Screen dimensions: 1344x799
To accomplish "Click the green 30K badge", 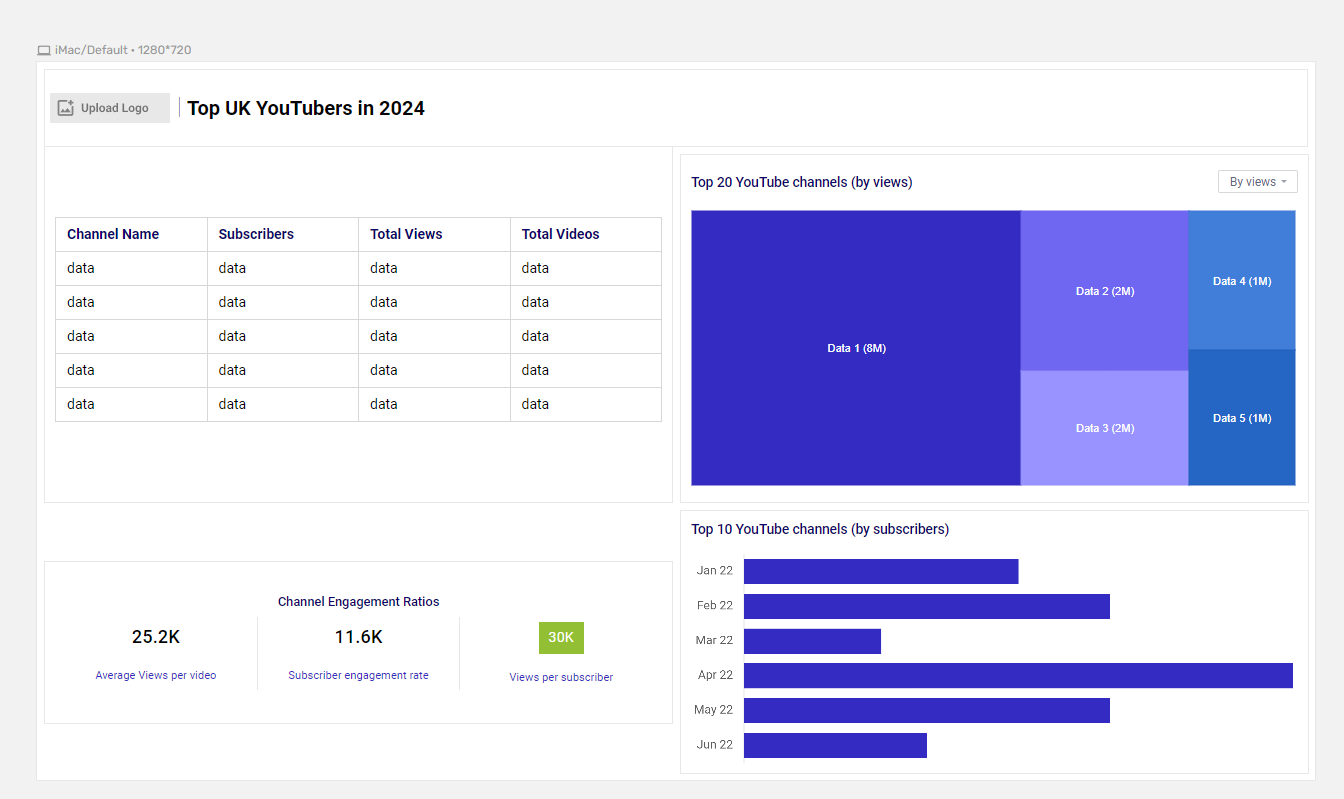I will tap(561, 637).
